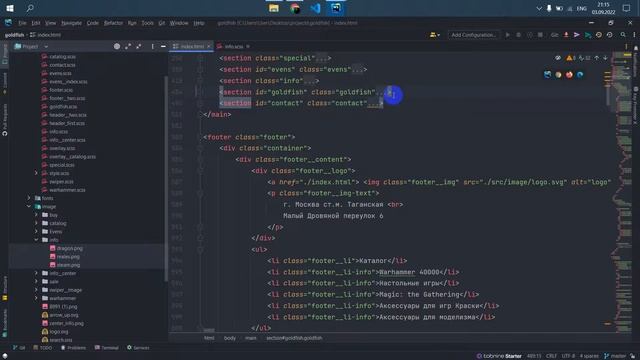
Task: Open Project panel options menu
Action: (x=153, y=47)
